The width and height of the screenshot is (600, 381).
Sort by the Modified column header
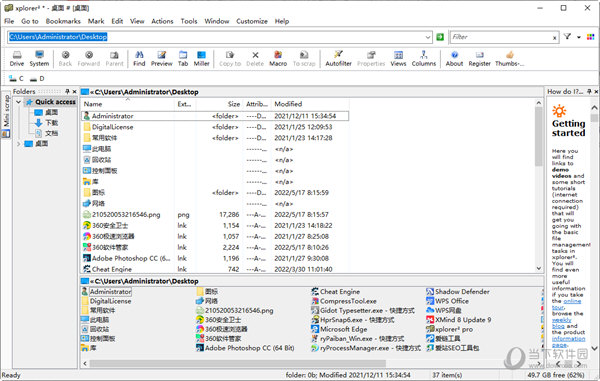pyautogui.click(x=310, y=104)
